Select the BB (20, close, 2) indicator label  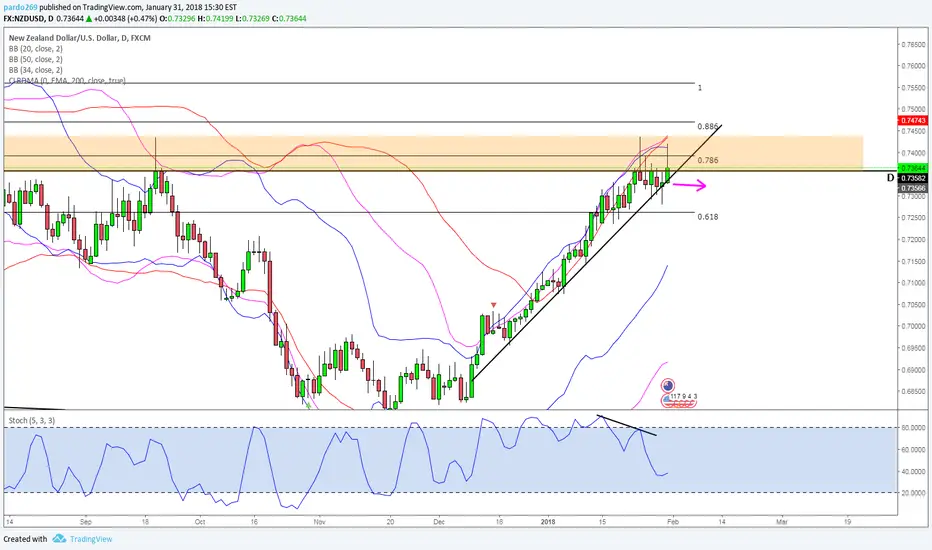[x=36, y=49]
